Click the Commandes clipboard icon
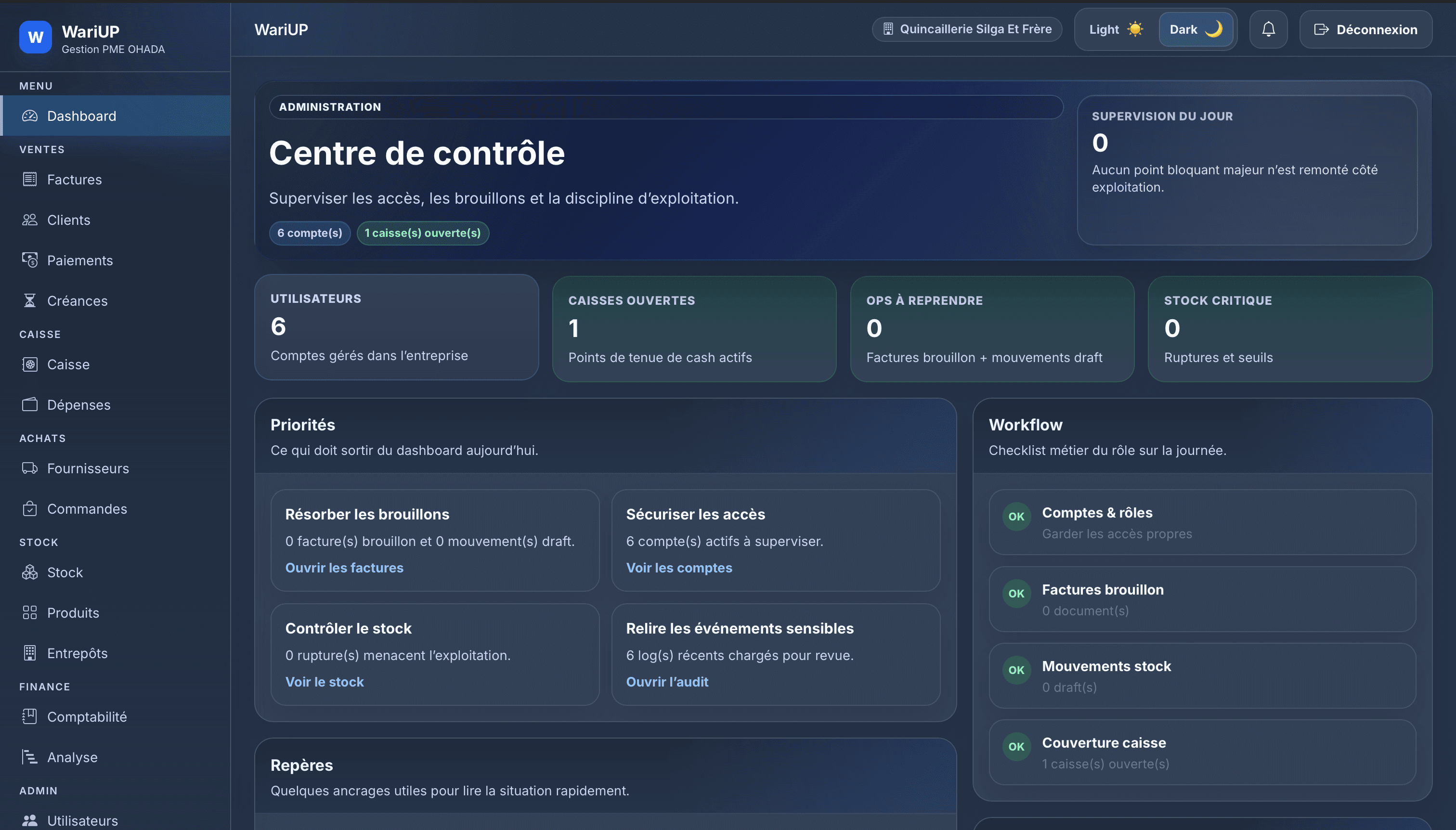Viewport: 1456px width, 830px height. tap(30, 509)
